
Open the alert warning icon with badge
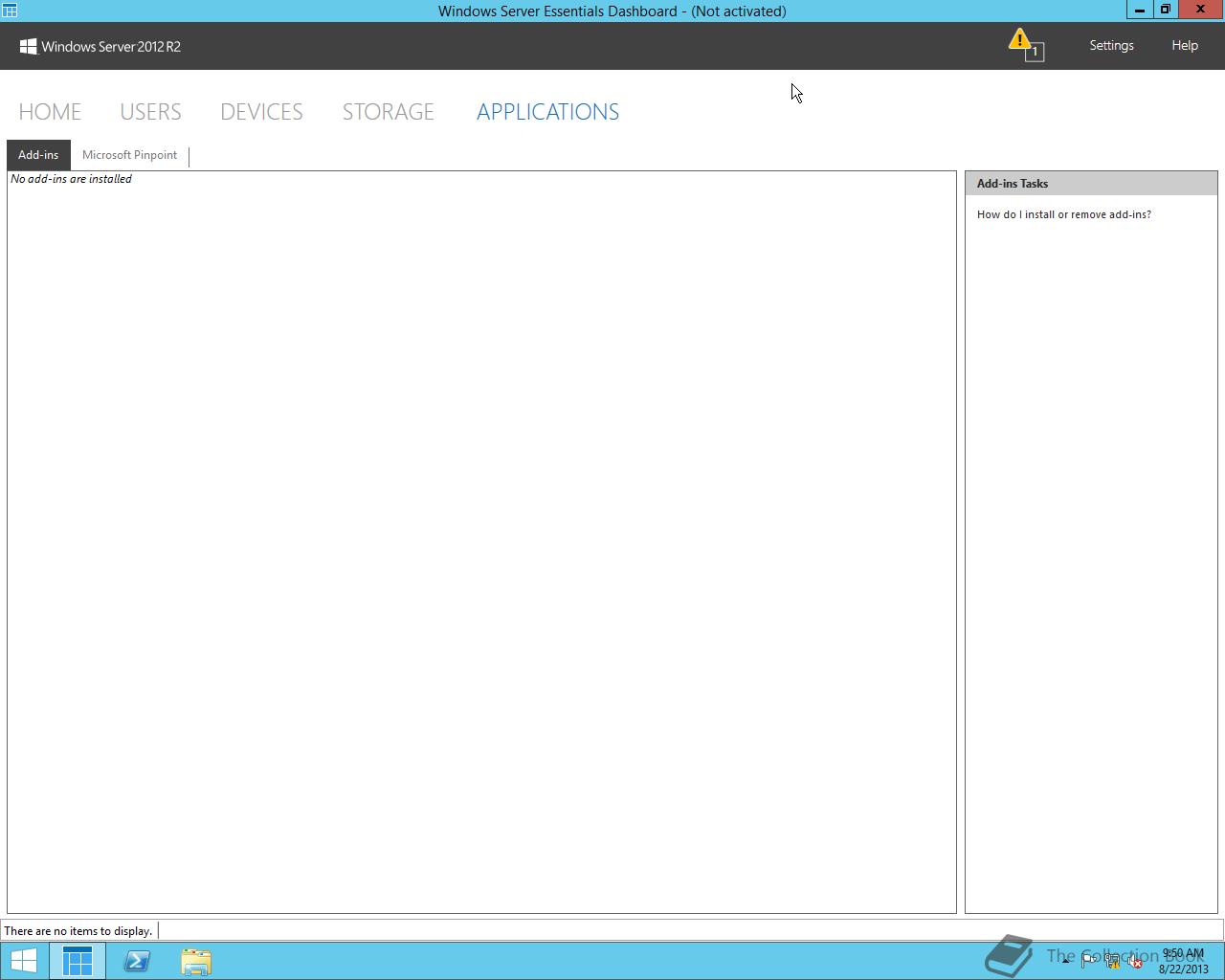point(1025,45)
